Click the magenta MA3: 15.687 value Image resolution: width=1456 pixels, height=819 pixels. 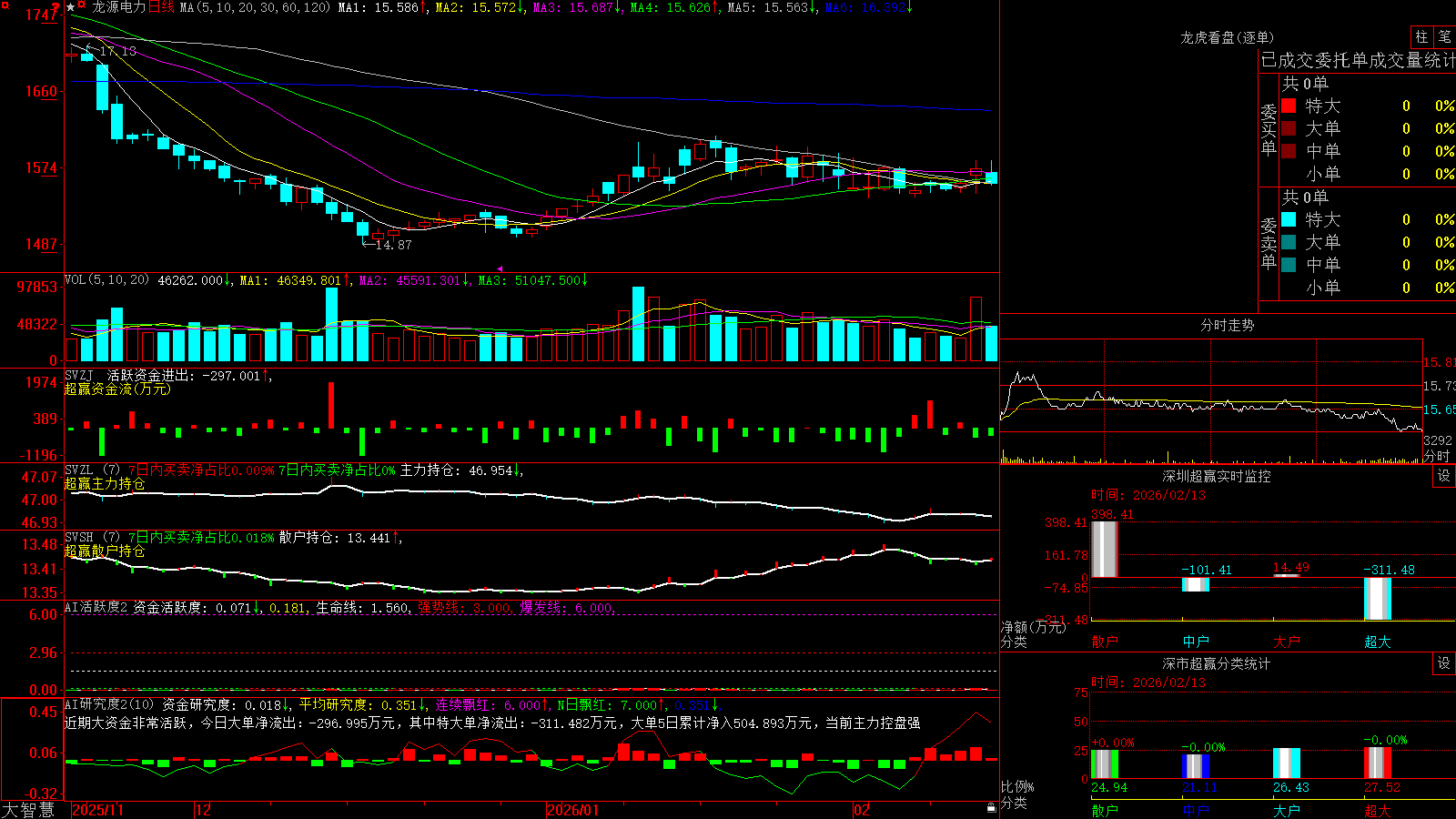coord(577,7)
